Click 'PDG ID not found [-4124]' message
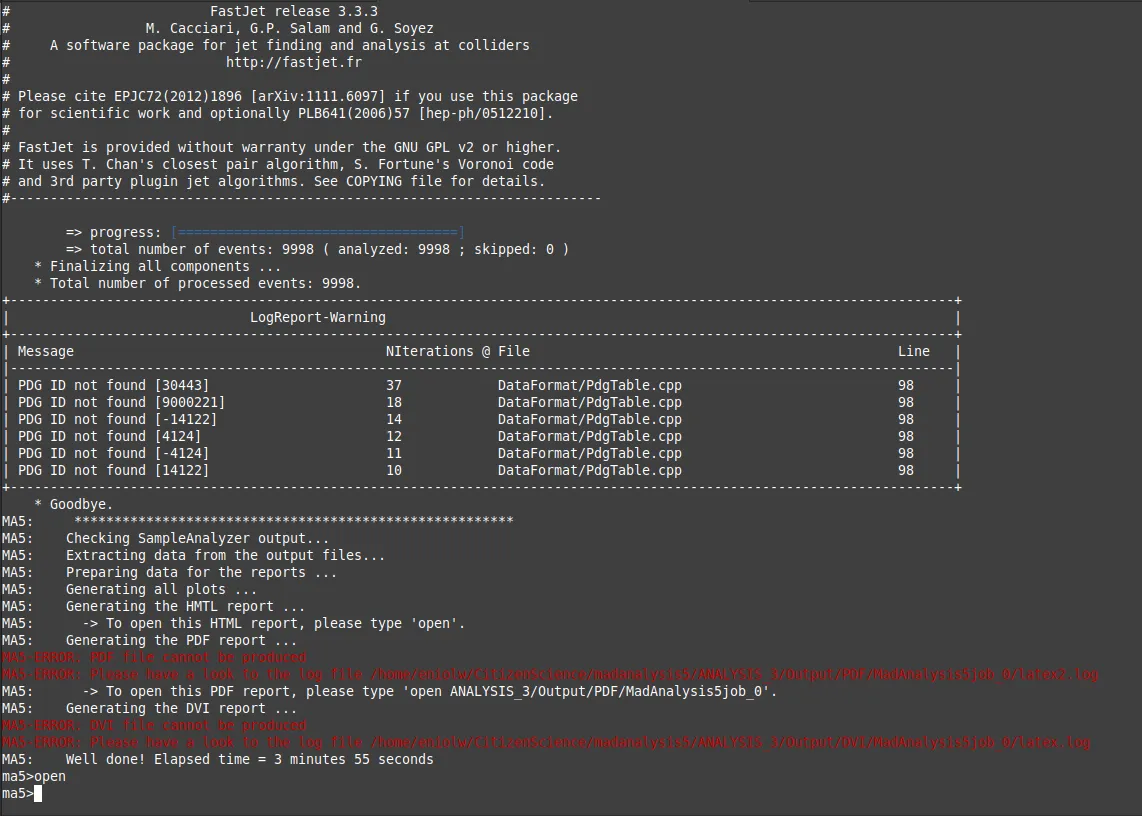The height and width of the screenshot is (816, 1142). (113, 453)
